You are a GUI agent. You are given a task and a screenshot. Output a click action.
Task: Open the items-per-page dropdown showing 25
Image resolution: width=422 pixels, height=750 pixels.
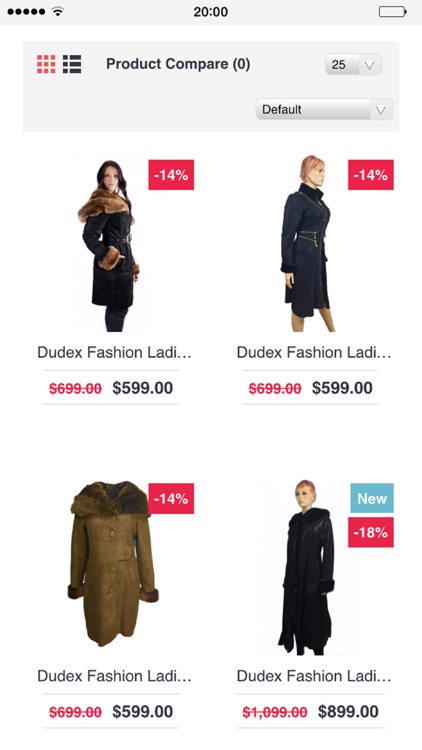coord(353,64)
